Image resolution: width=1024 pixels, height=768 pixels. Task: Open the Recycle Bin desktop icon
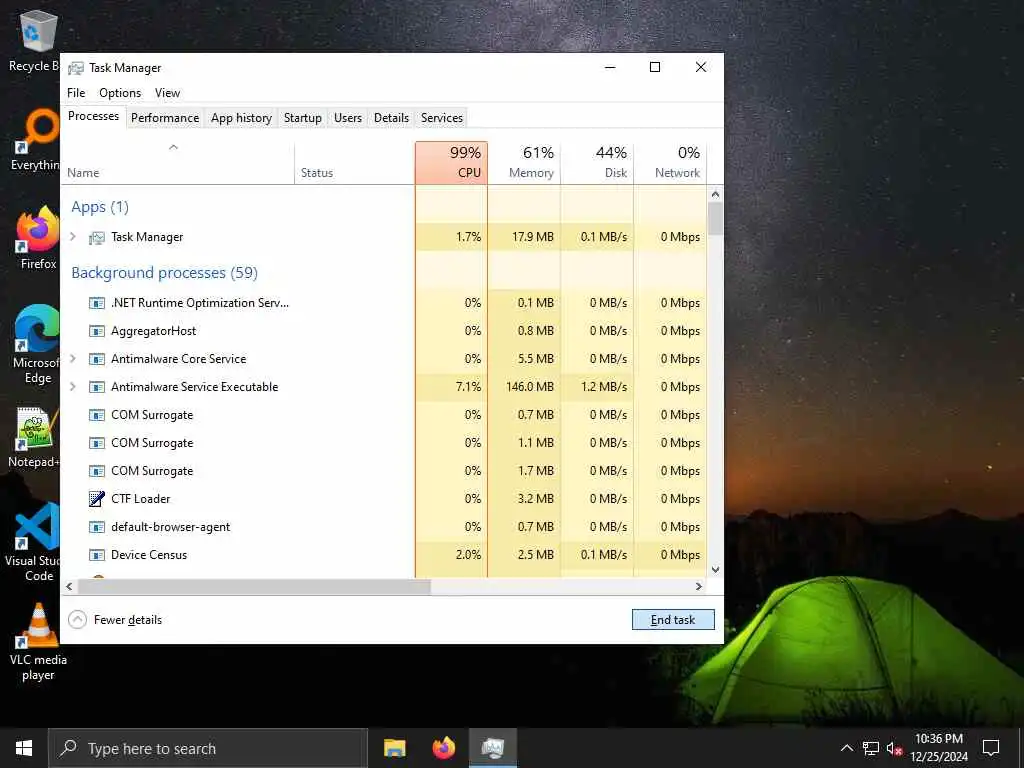click(x=38, y=31)
